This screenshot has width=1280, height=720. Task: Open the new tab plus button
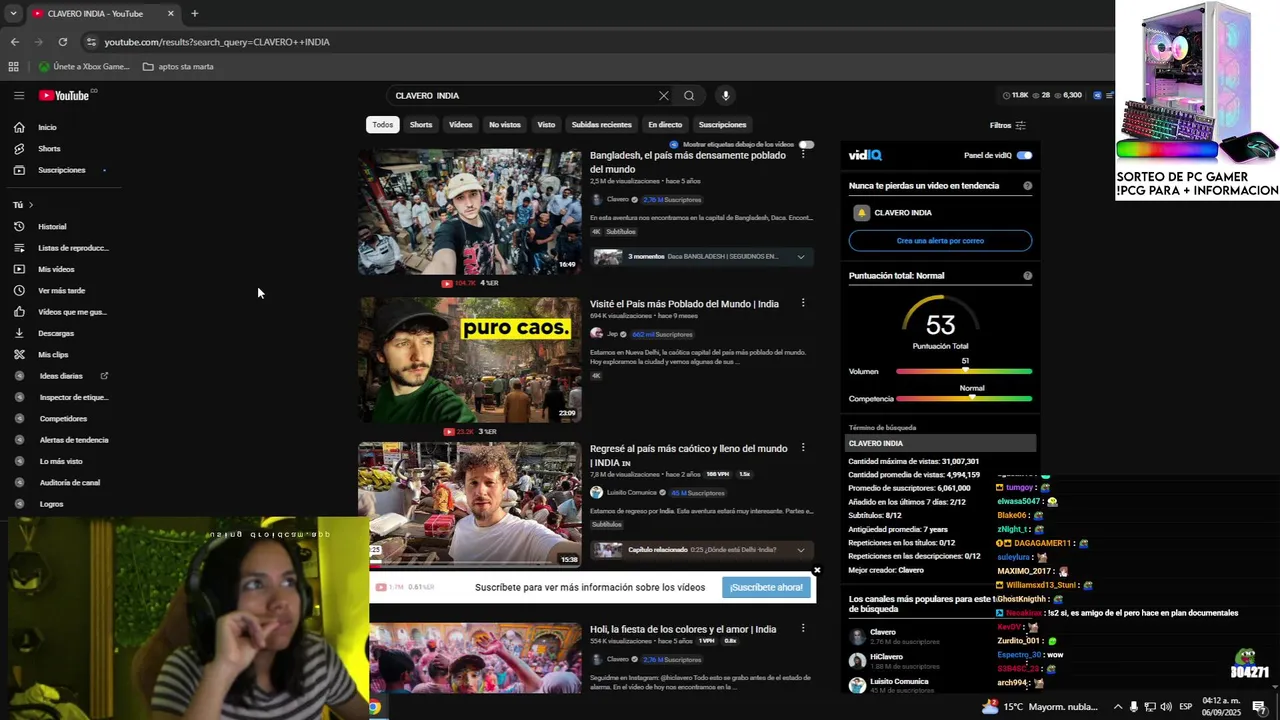[195, 13]
